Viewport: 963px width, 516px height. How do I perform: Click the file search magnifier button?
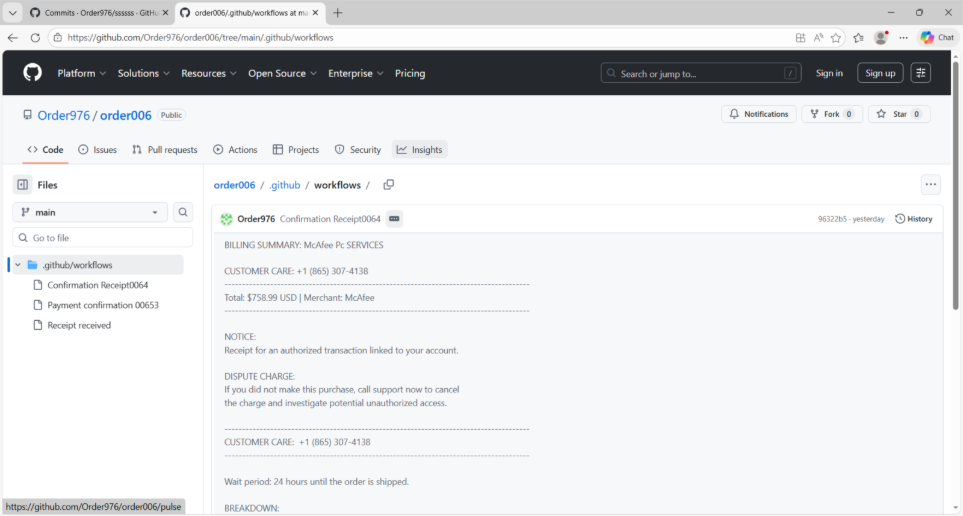tap(183, 212)
